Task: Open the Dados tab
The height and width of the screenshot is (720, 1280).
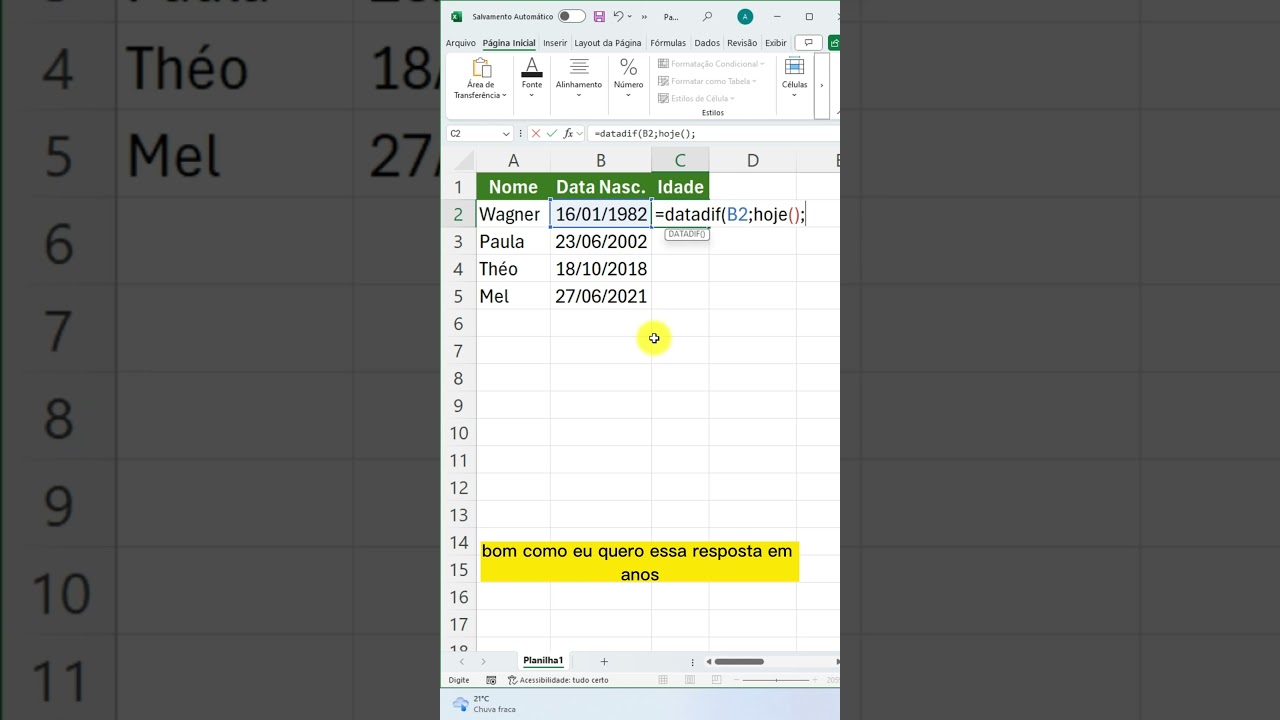Action: 707,43
